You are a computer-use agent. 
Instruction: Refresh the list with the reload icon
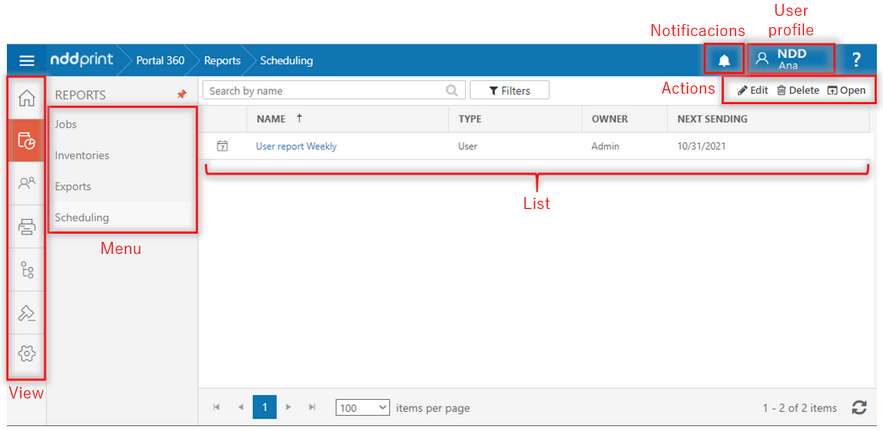coord(858,408)
